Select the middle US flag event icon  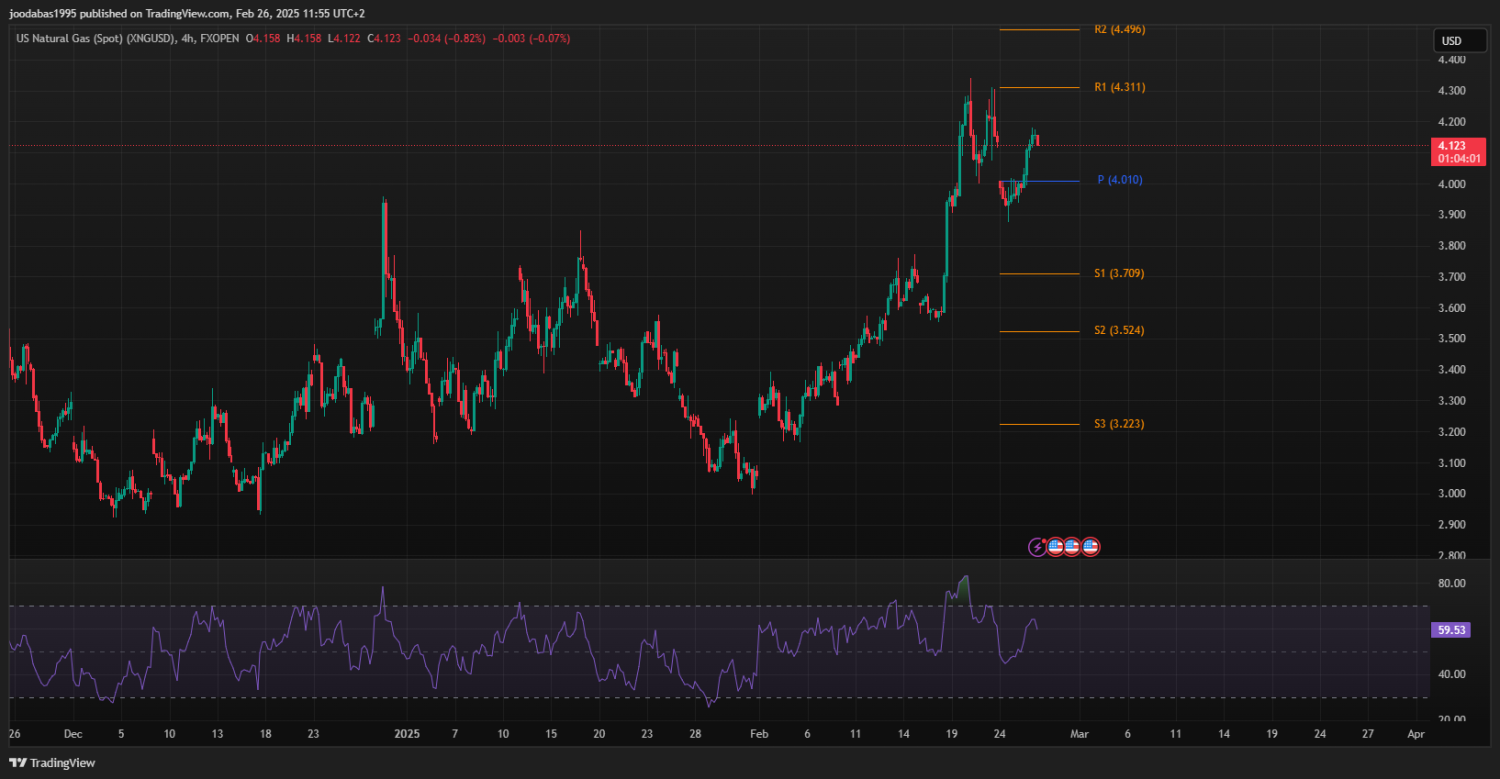coord(1072,547)
